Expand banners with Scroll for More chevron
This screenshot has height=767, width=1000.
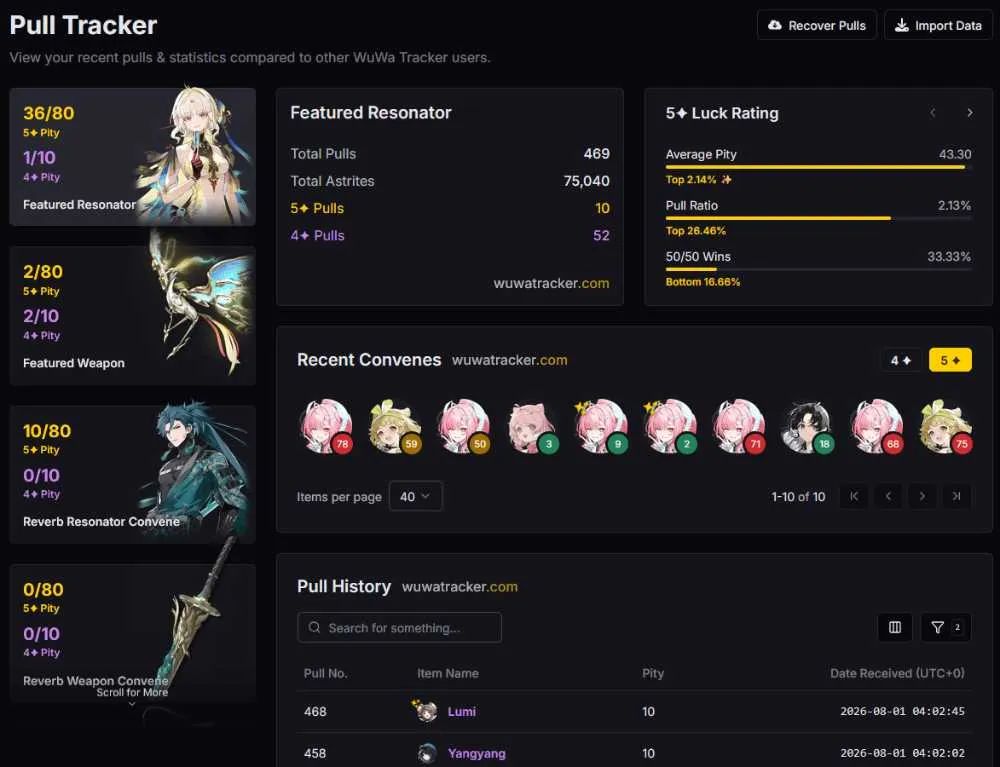tap(132, 704)
